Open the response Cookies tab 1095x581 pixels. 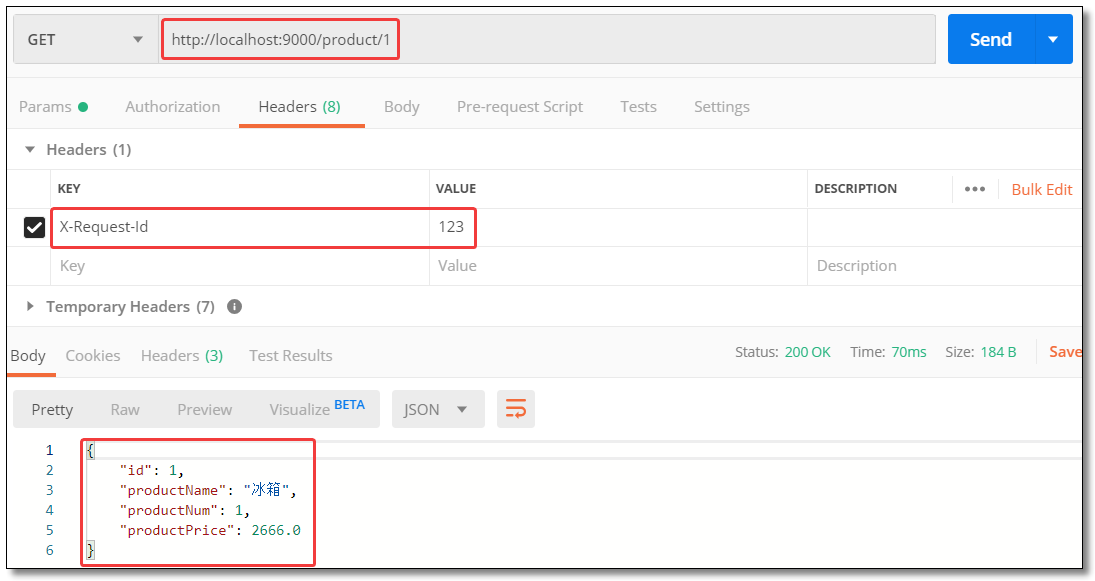pos(93,355)
